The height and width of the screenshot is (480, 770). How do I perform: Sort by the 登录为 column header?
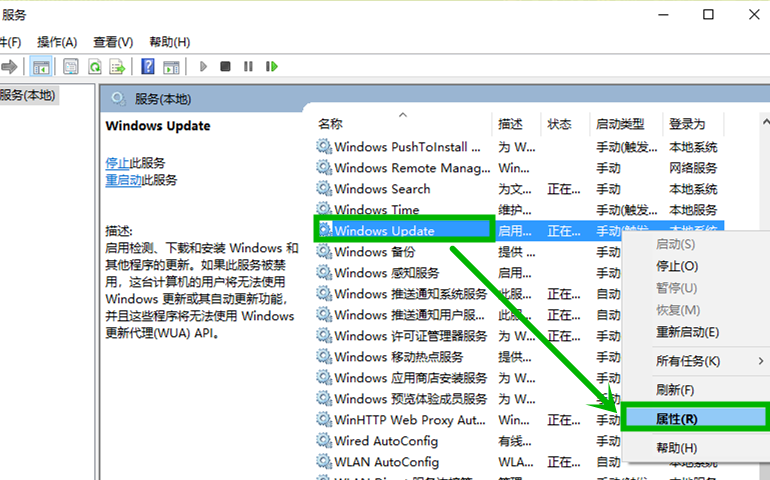coord(693,124)
